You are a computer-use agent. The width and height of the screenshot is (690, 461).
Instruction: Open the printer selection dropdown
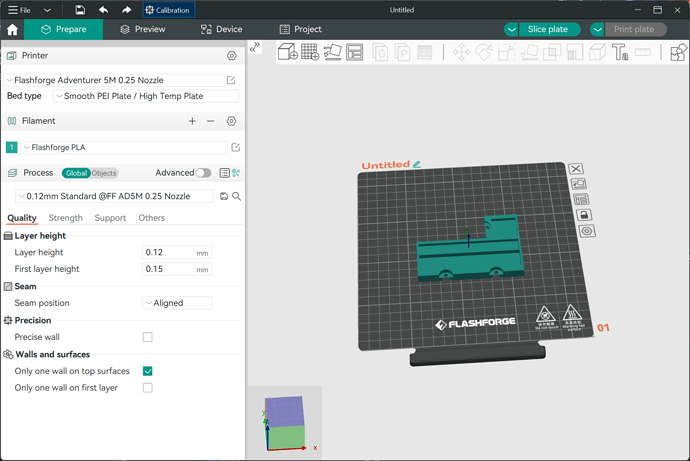click(x=115, y=80)
